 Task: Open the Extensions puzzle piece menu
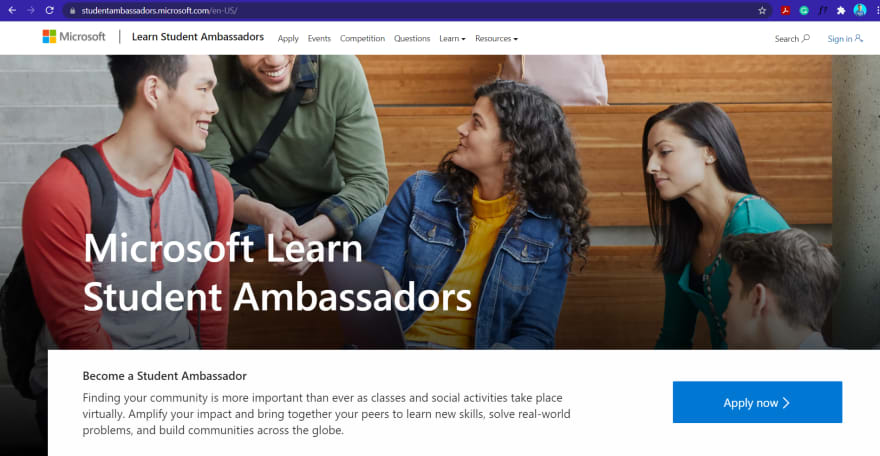point(841,11)
